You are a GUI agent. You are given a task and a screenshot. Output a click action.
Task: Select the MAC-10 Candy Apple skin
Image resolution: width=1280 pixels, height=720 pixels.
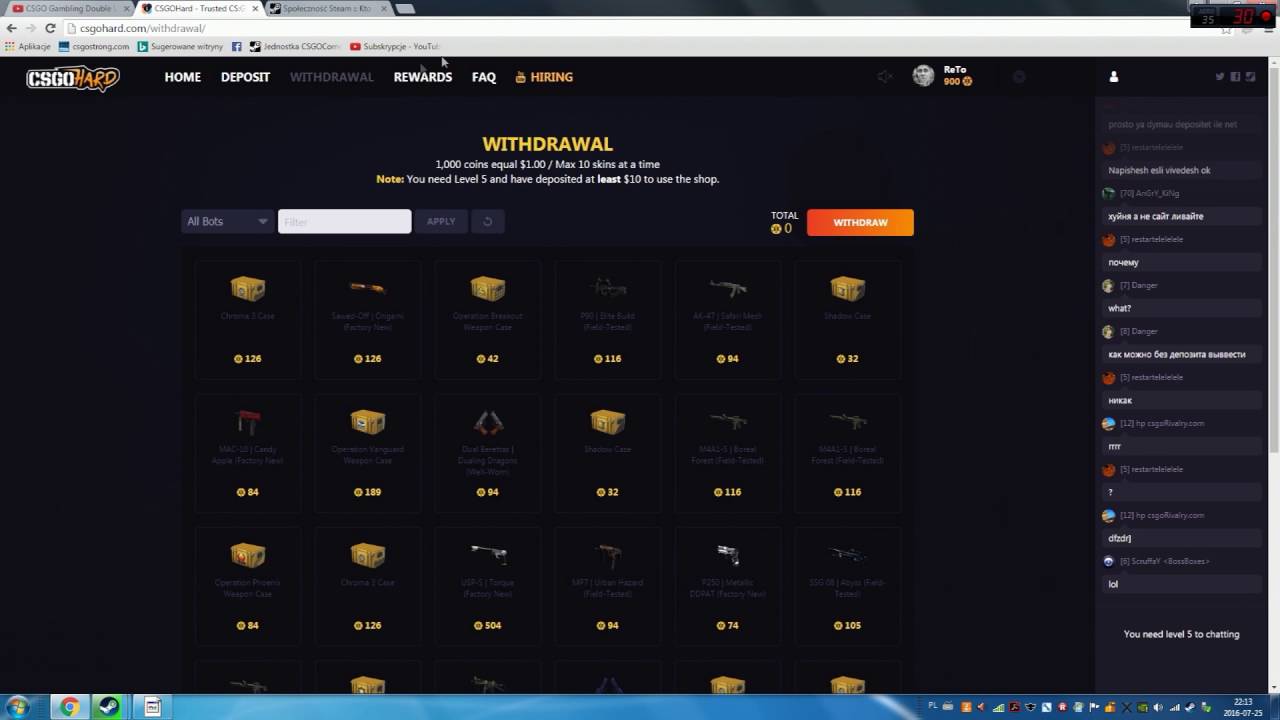coord(248,453)
